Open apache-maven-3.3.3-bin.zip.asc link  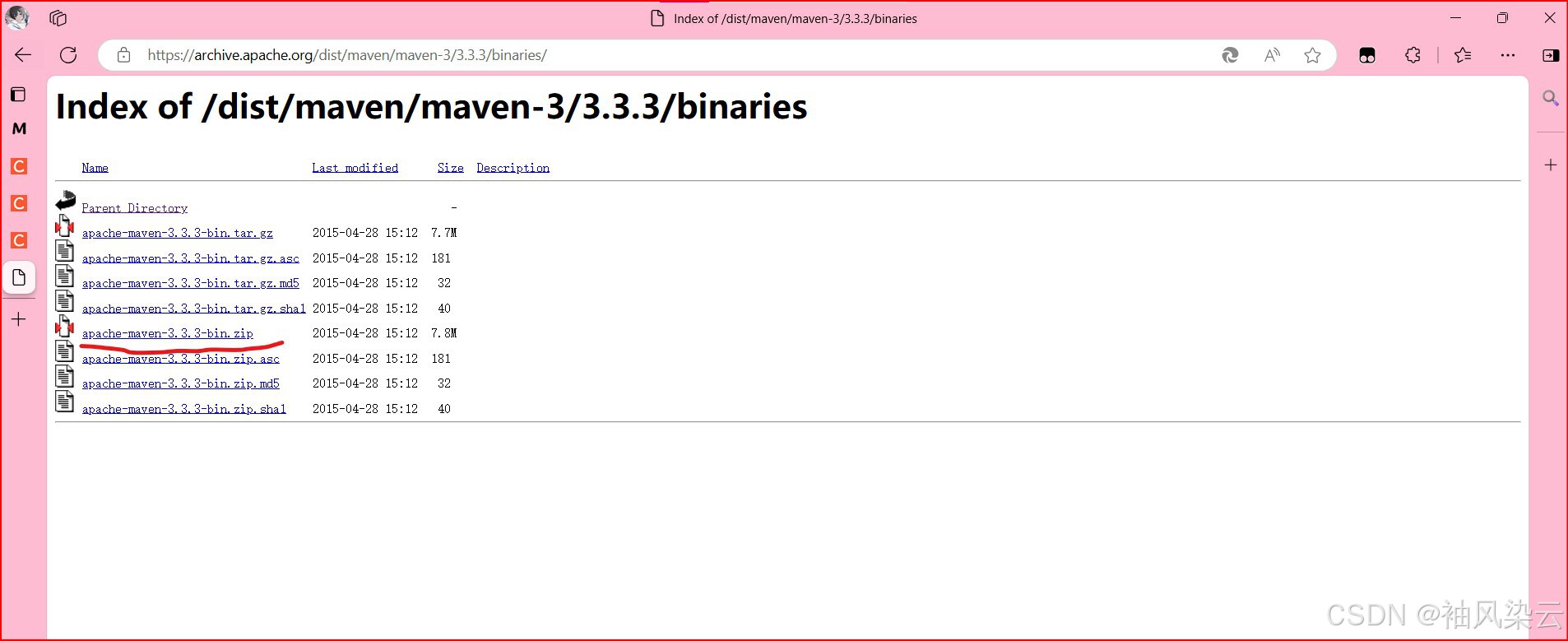[180, 359]
